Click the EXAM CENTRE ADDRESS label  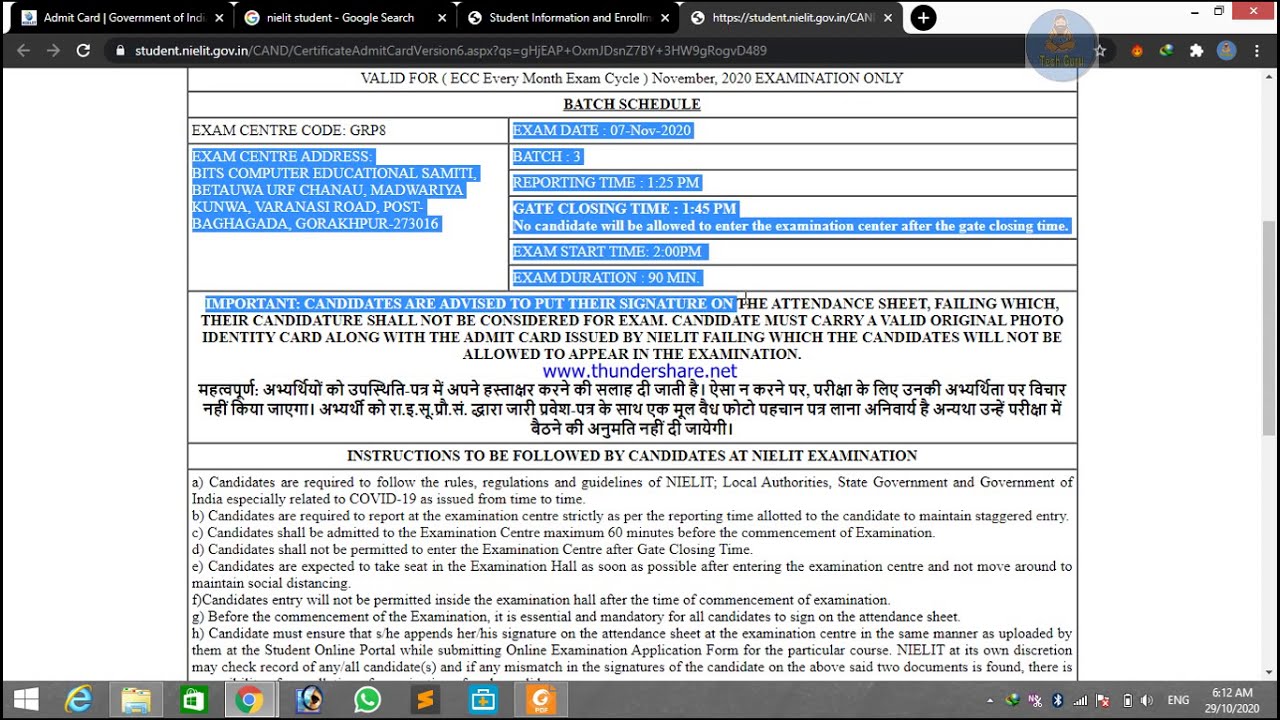coord(283,156)
